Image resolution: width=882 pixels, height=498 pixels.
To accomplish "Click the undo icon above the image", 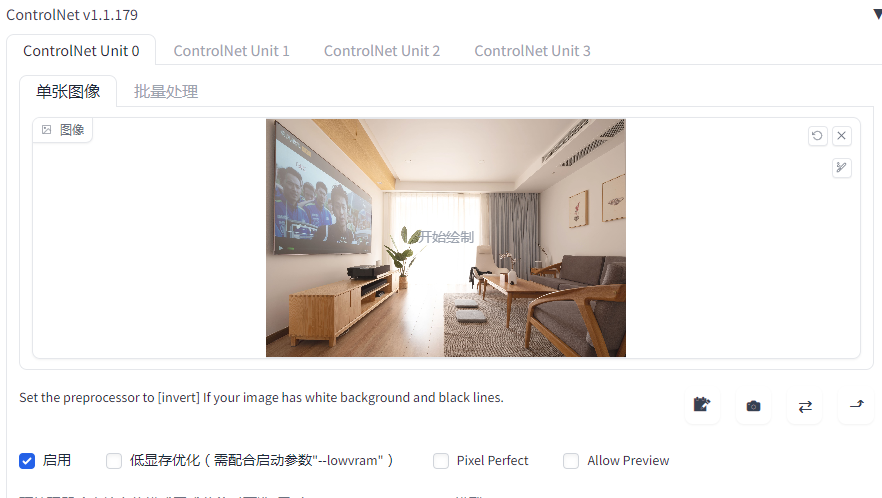I will [x=817, y=136].
